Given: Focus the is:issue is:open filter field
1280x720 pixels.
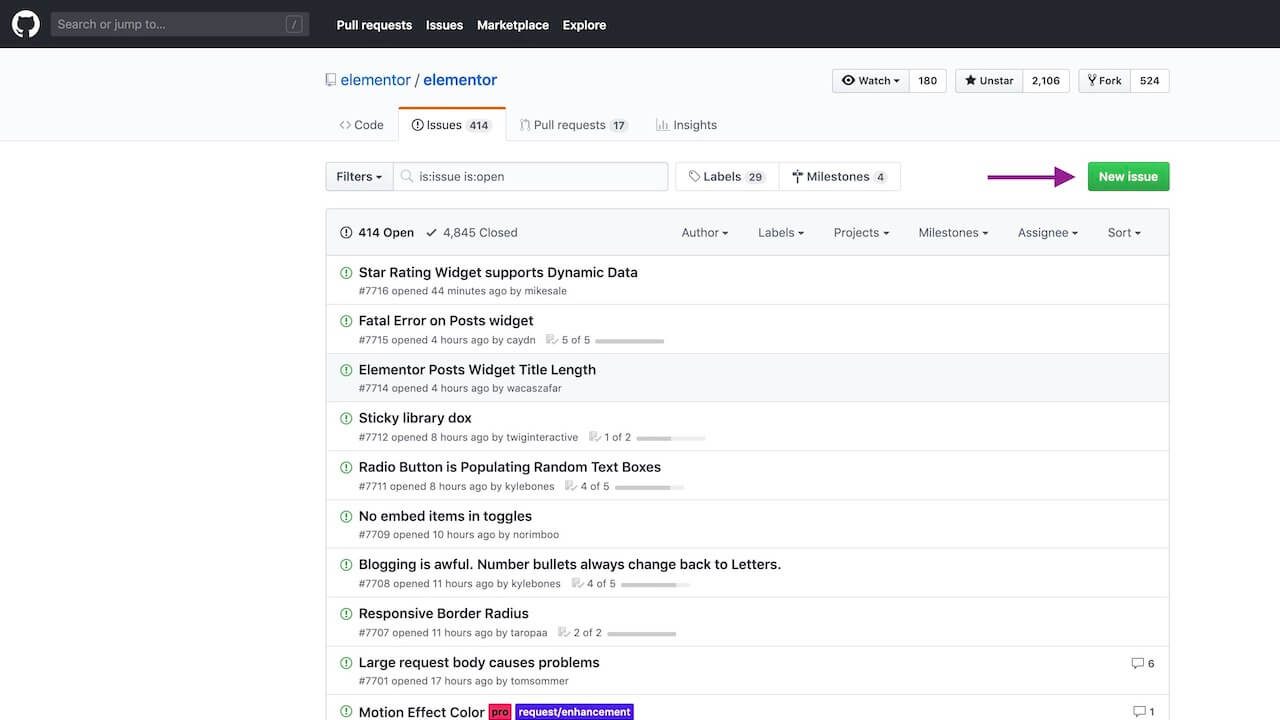Looking at the screenshot, I should 531,177.
